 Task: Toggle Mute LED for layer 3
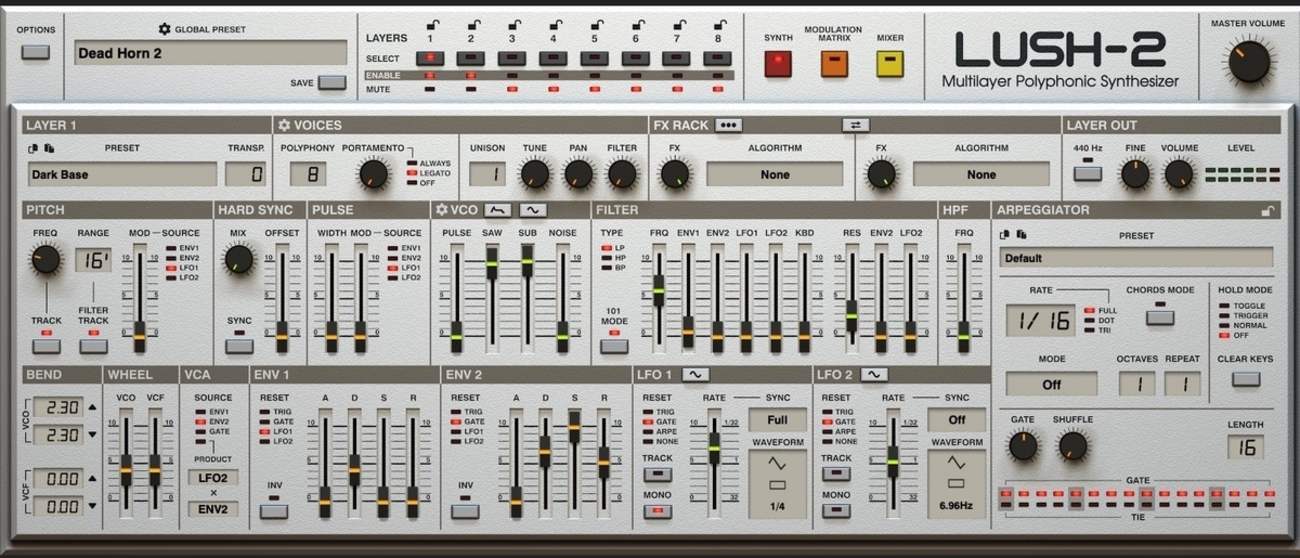(x=513, y=90)
